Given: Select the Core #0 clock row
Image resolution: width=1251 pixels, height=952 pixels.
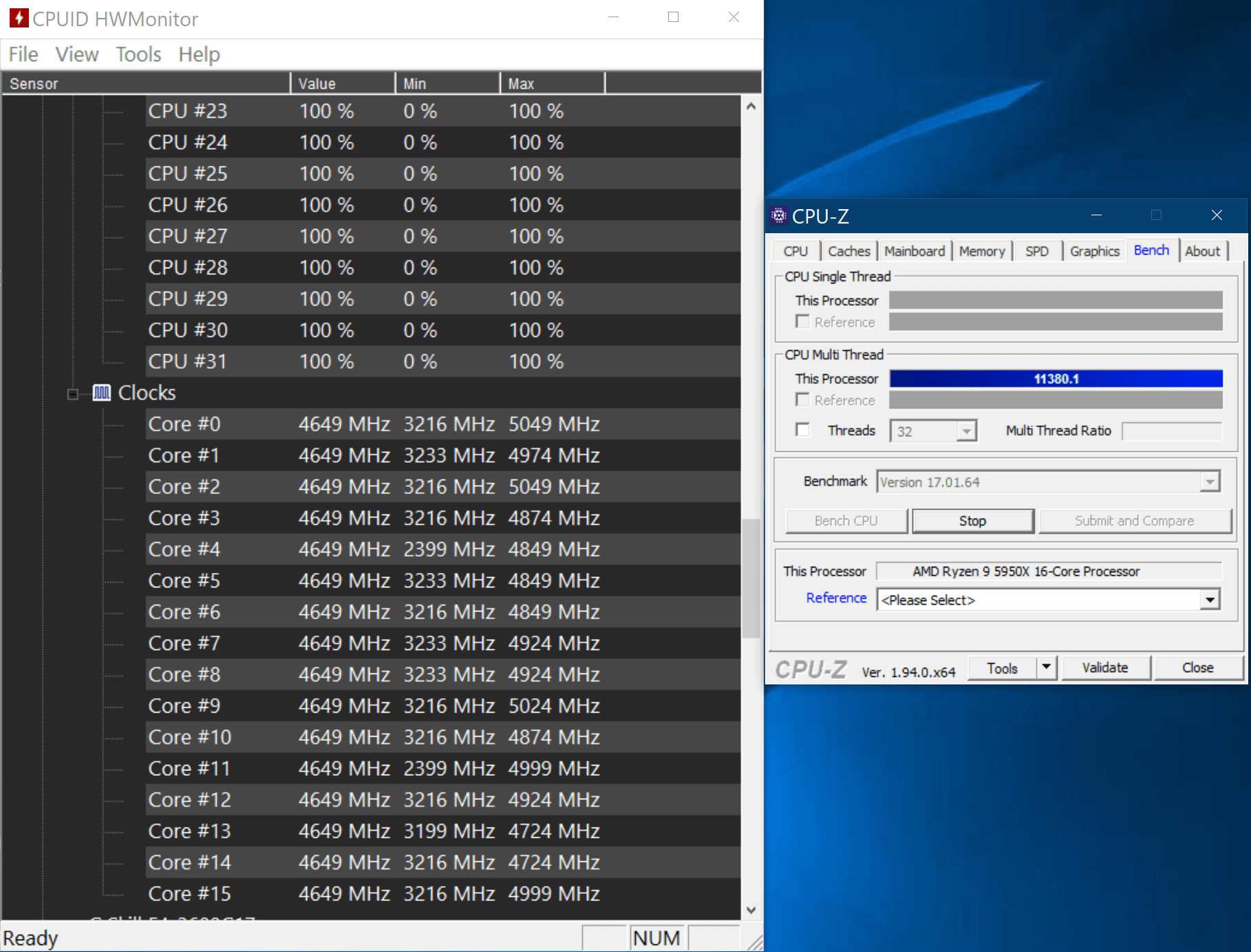Looking at the screenshot, I should pos(443,424).
